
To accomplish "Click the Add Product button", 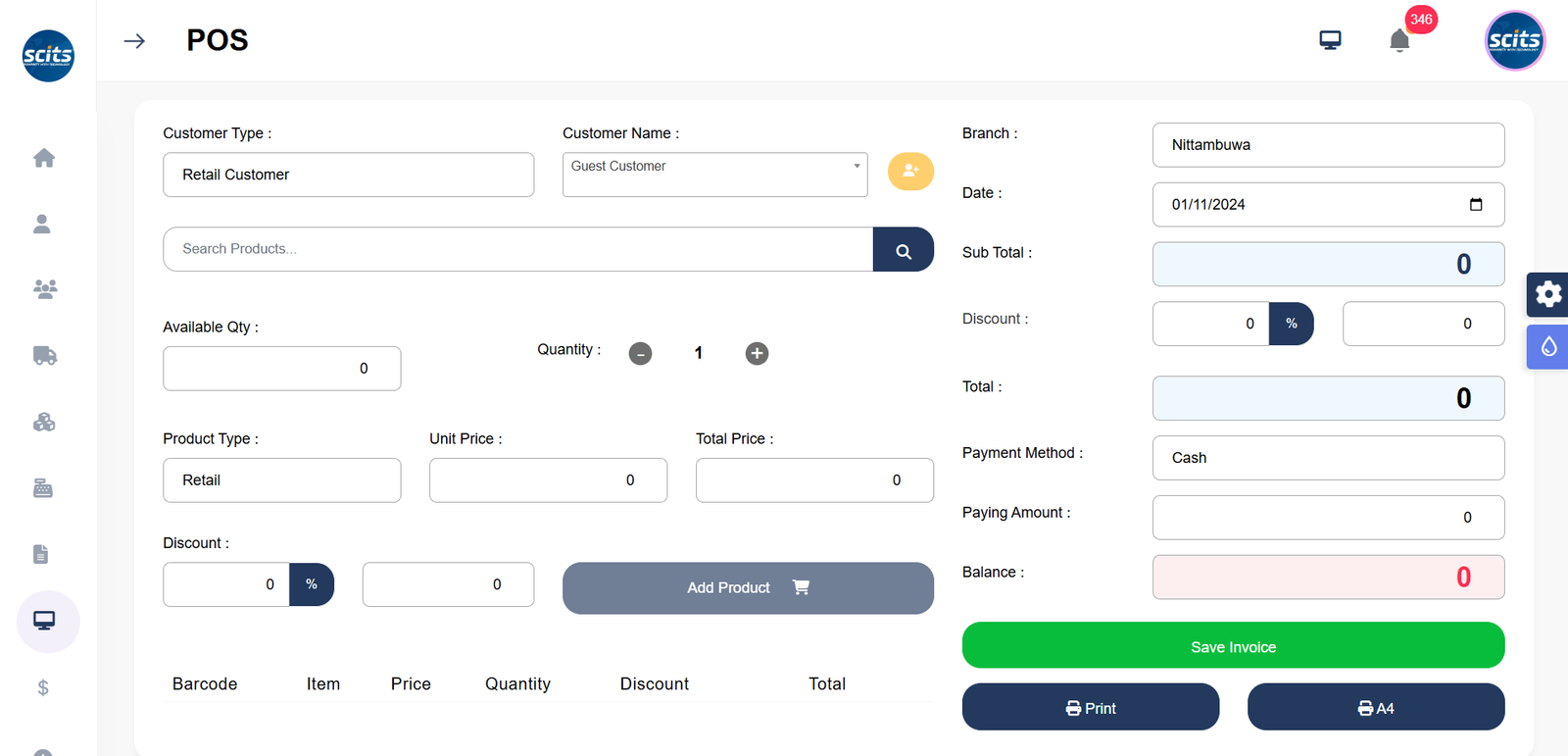I will pyautogui.click(x=747, y=587).
